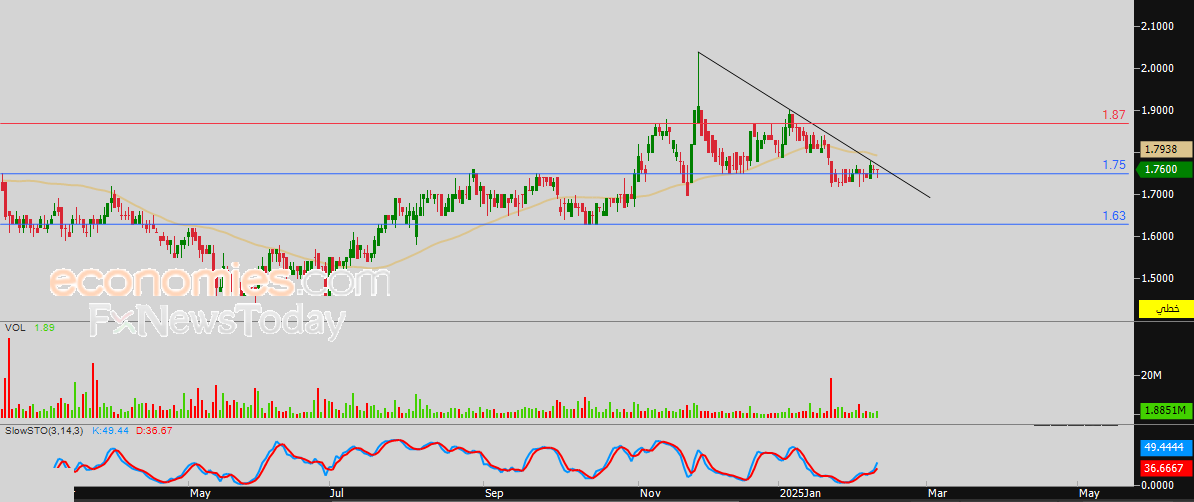Click the SlowSTO(3,14,3) indicator label
The height and width of the screenshot is (502, 1194).
coord(45,431)
